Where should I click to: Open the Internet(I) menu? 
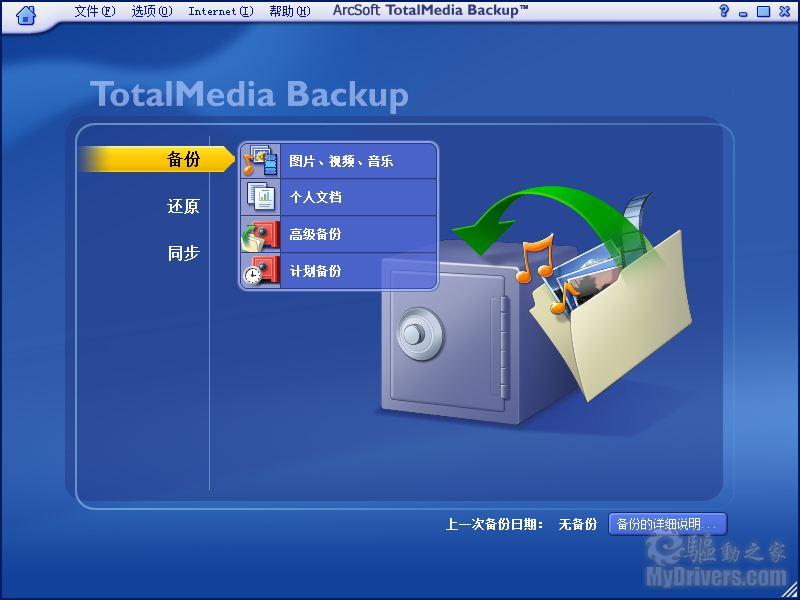(x=221, y=11)
